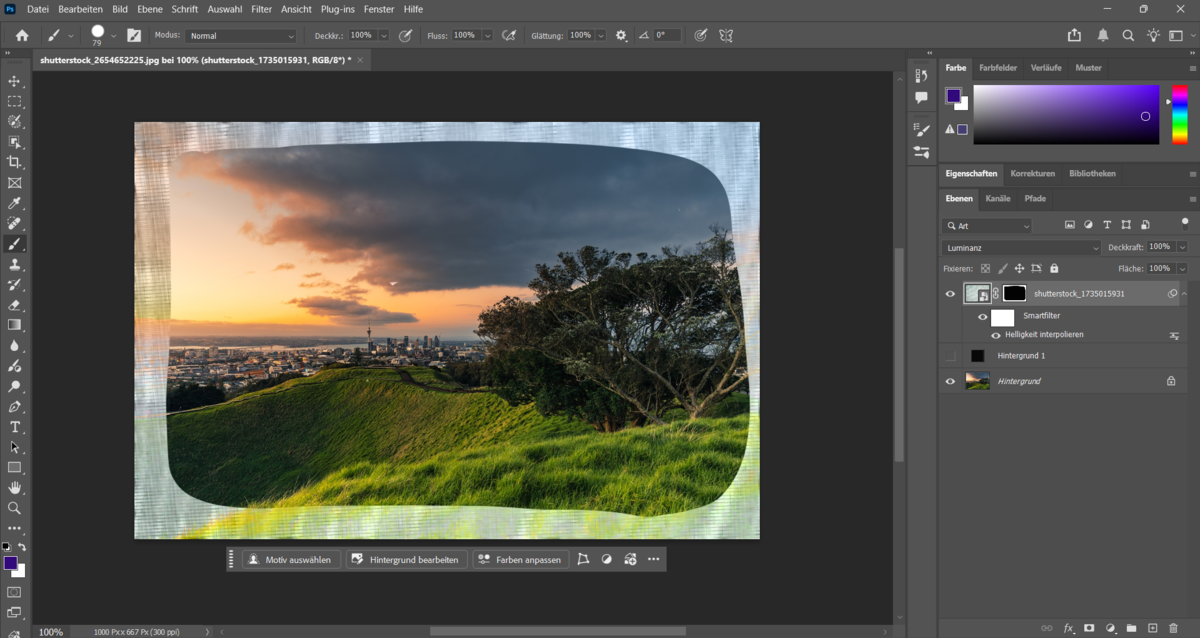Activate the Rectangular Marquee tool
The width and height of the screenshot is (1200, 638).
point(15,101)
